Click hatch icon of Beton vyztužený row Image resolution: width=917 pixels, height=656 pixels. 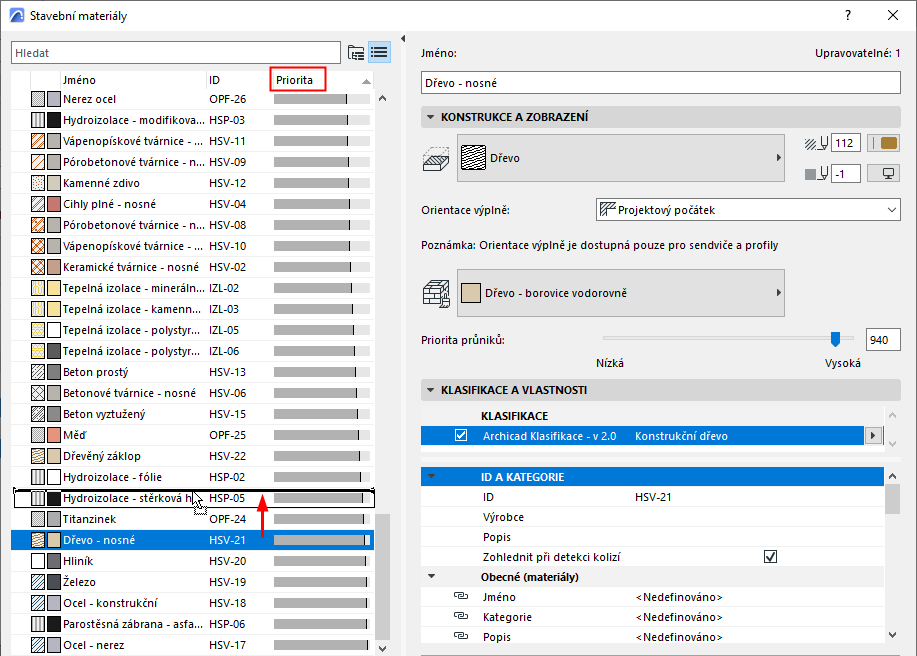click(38, 414)
